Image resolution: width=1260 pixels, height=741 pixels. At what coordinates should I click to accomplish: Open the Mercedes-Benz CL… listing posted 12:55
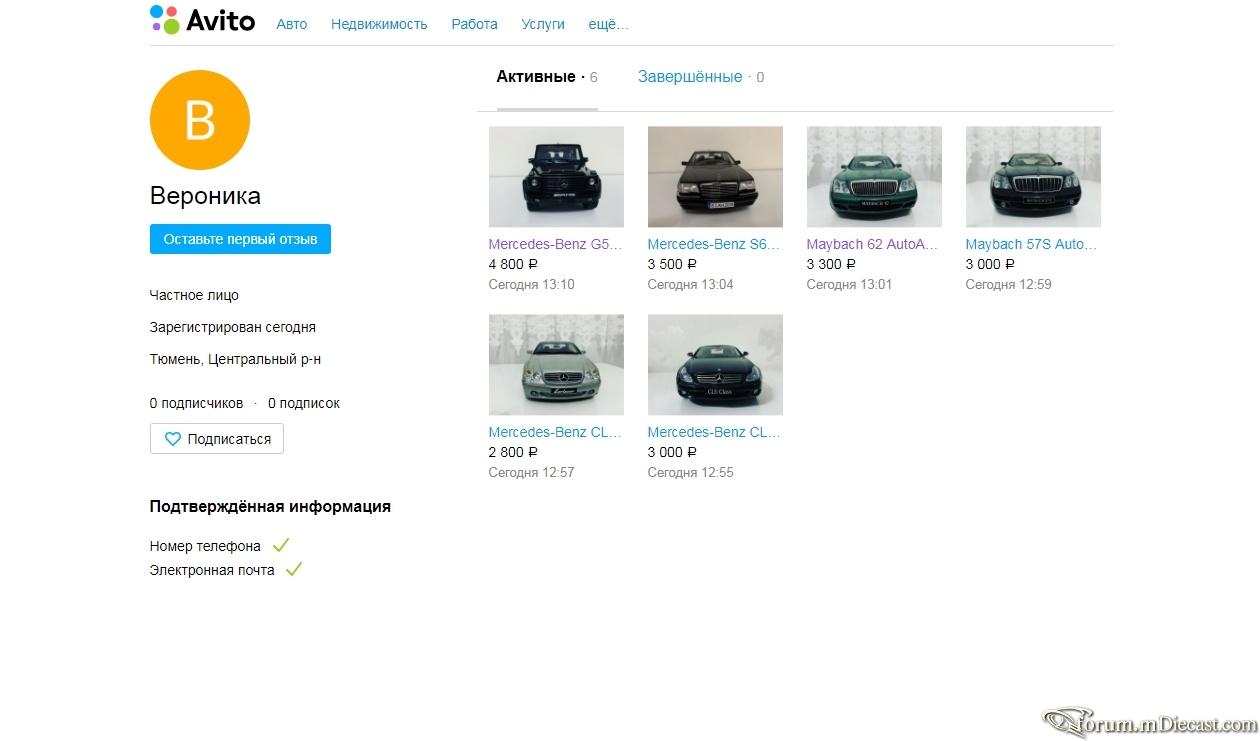click(x=714, y=432)
